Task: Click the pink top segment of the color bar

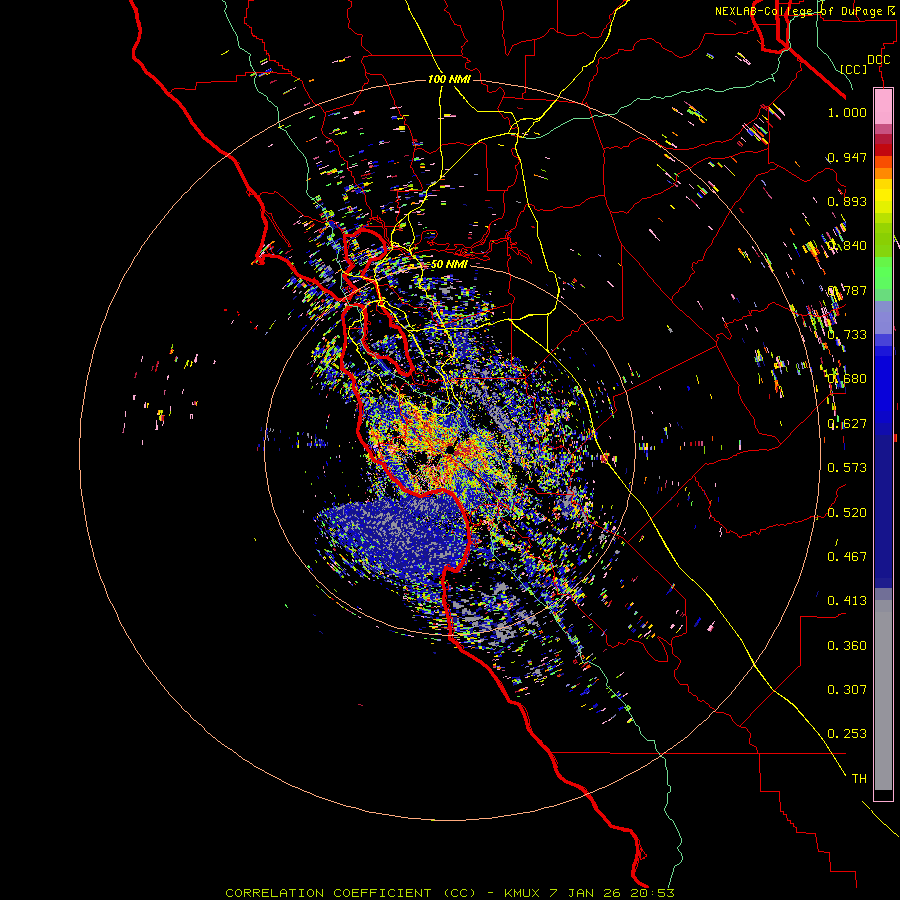Action: [x=883, y=107]
